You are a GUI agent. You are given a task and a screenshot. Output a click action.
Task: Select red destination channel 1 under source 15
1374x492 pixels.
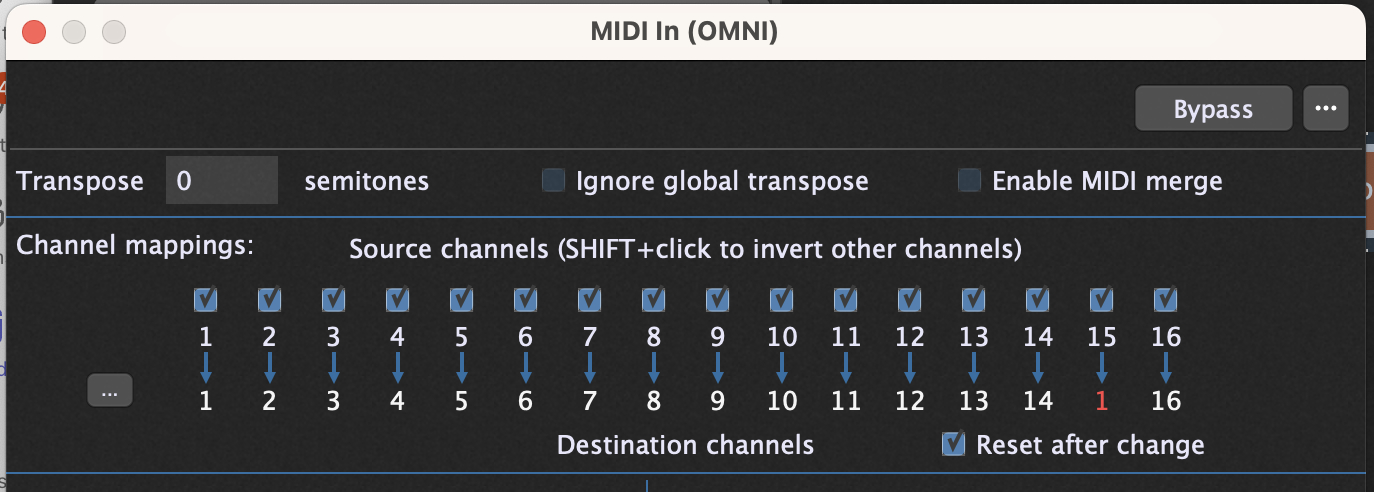point(1101,401)
